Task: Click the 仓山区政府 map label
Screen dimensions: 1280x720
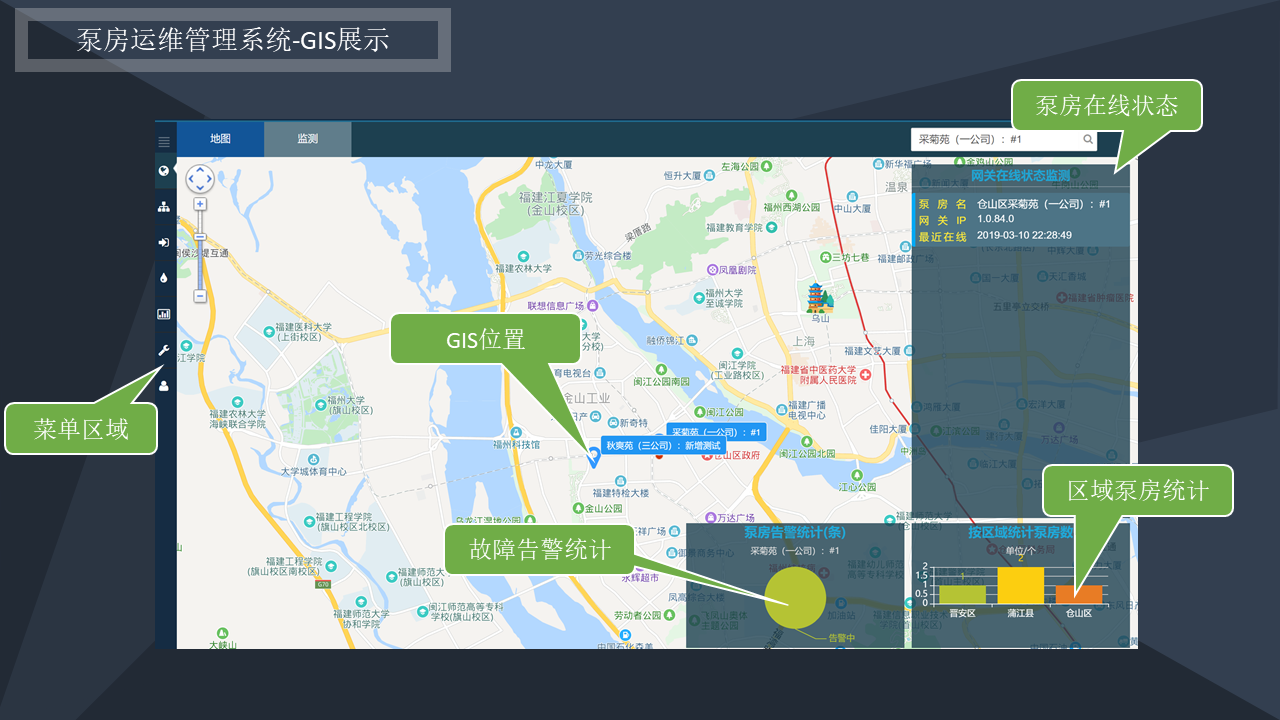Action: tap(736, 455)
